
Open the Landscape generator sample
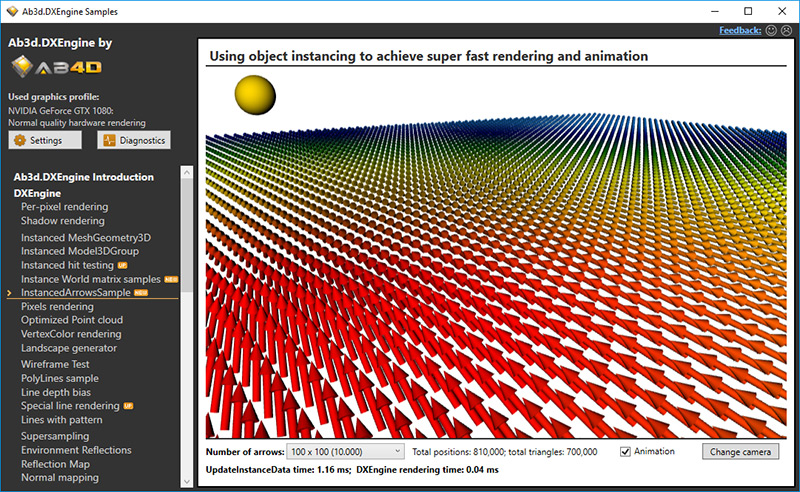[x=68, y=348]
